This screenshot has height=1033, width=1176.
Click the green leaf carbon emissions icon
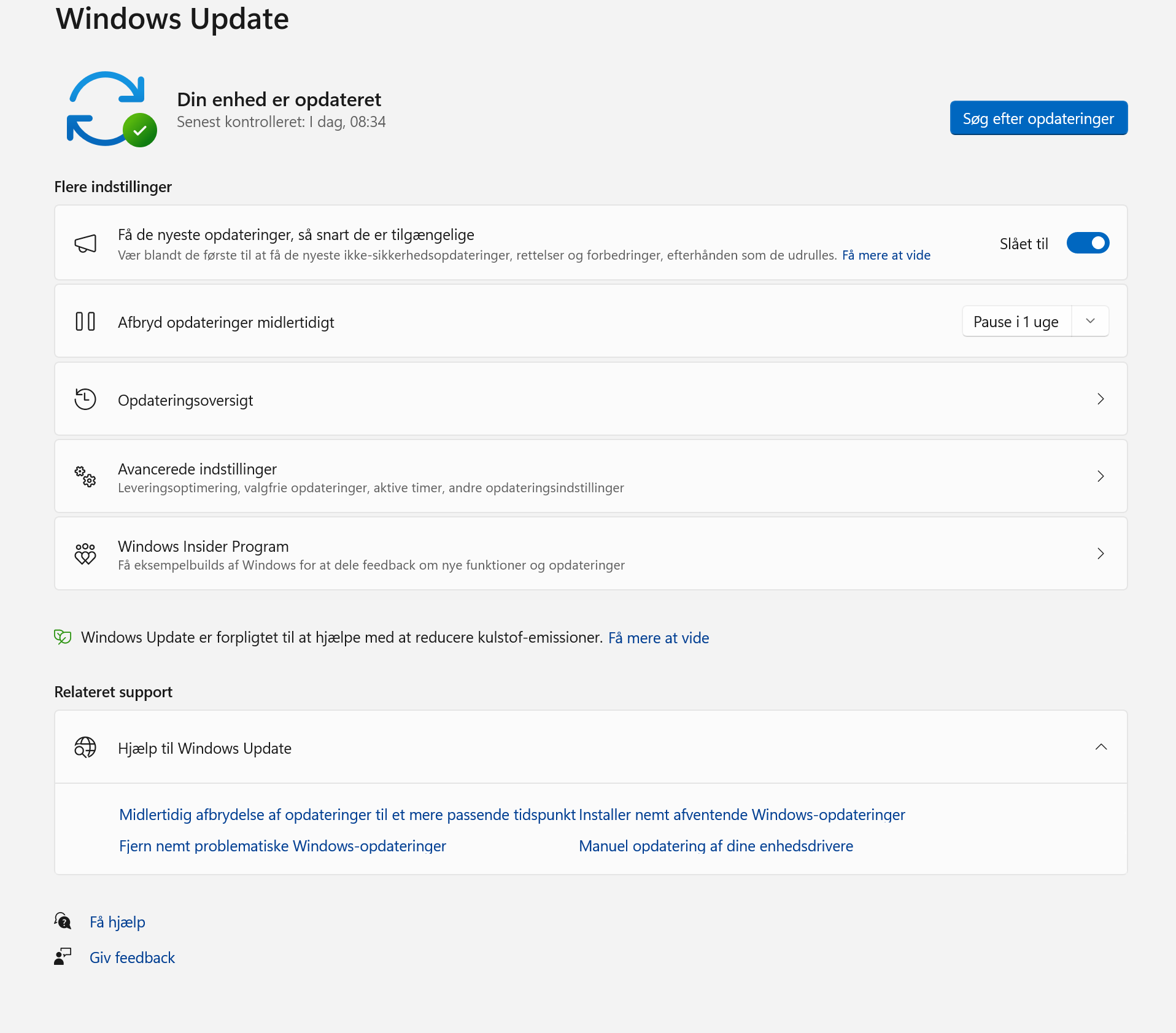63,637
